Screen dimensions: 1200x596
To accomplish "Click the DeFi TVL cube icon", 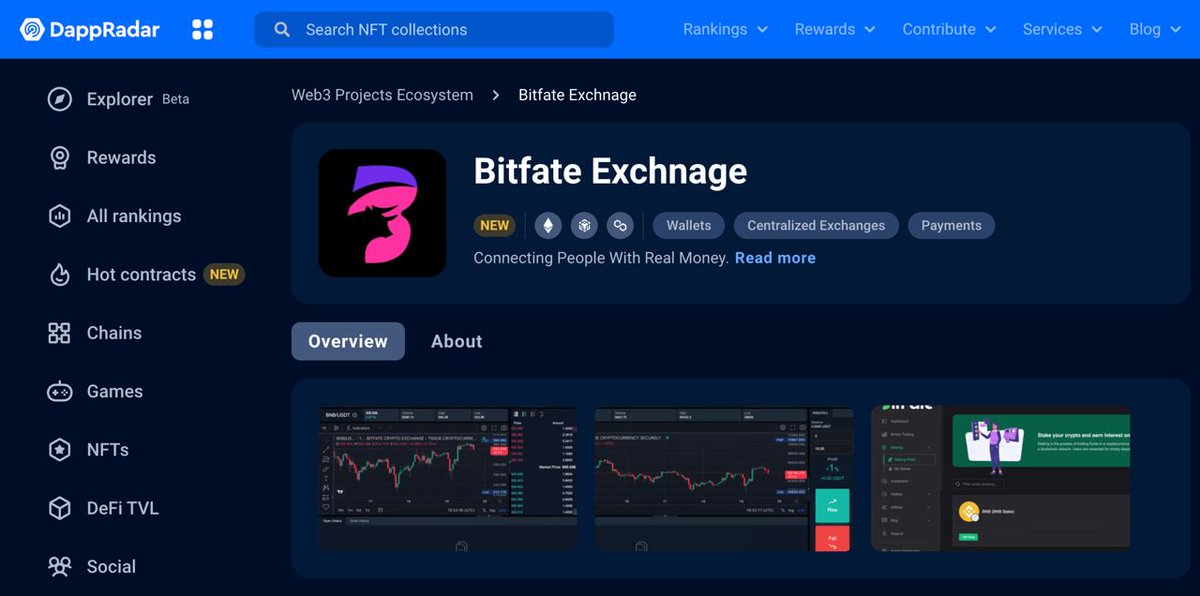I will tap(60, 508).
